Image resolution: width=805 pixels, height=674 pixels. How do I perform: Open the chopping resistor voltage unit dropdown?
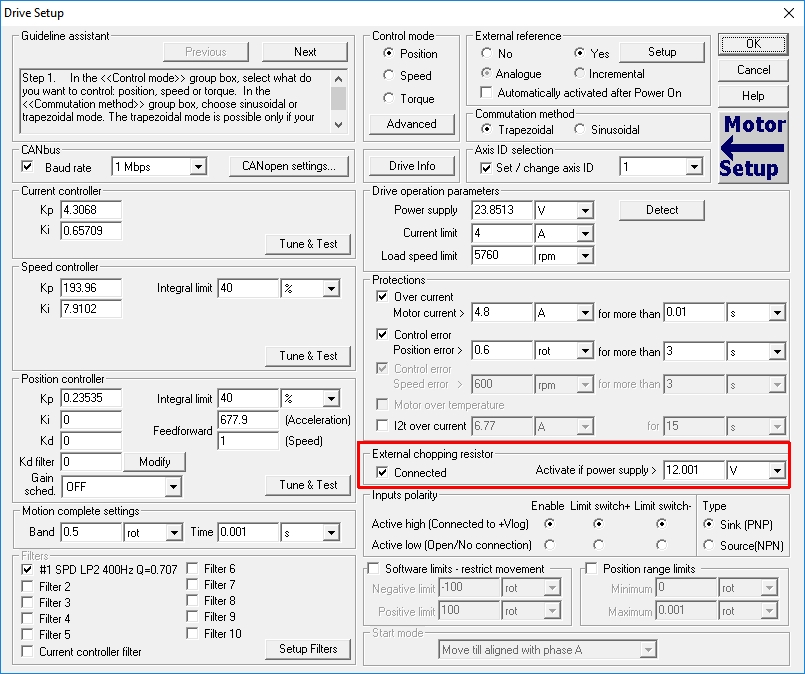click(x=777, y=470)
